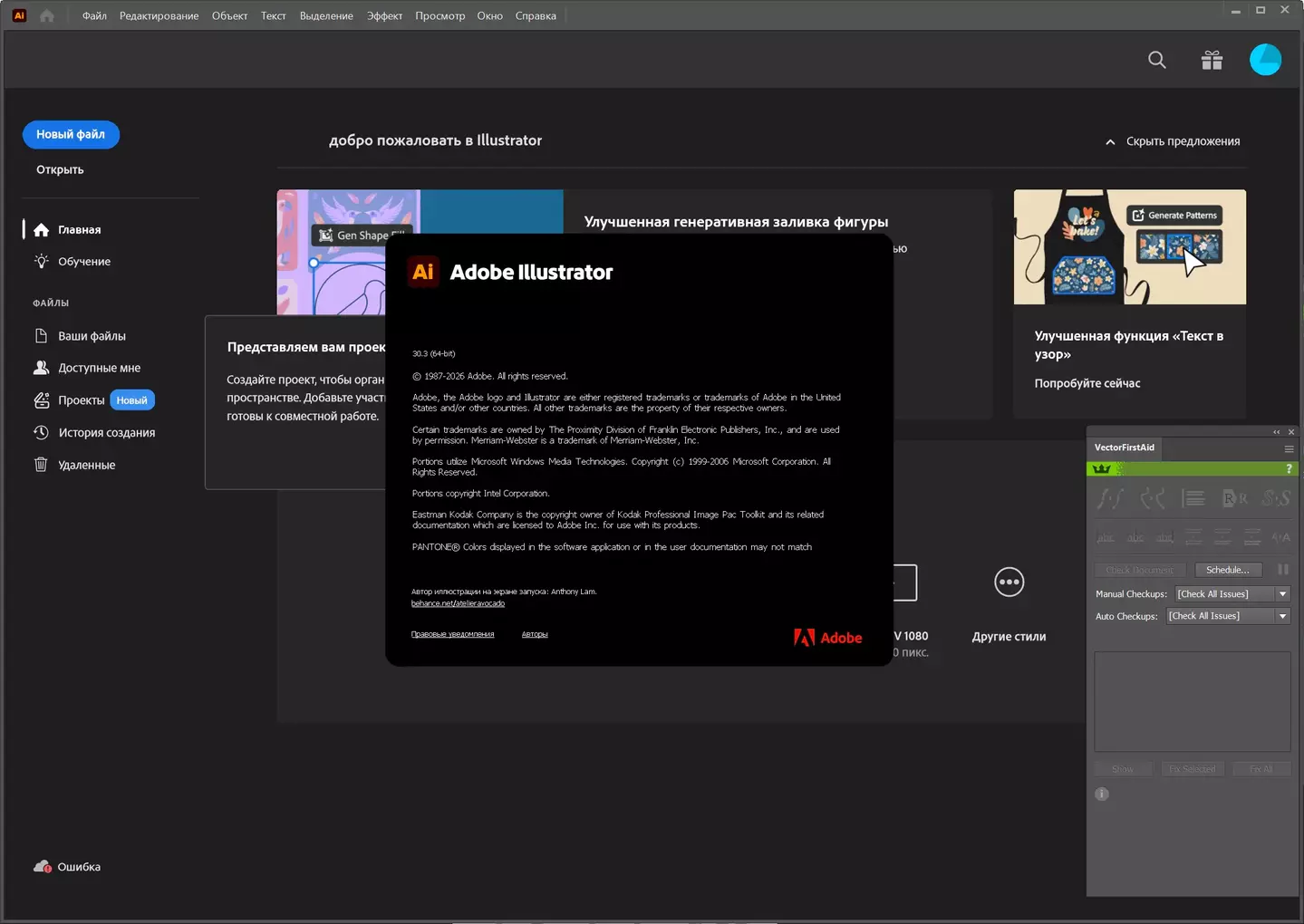Click the cloud sync error icon
1304x924 pixels.
click(x=42, y=867)
